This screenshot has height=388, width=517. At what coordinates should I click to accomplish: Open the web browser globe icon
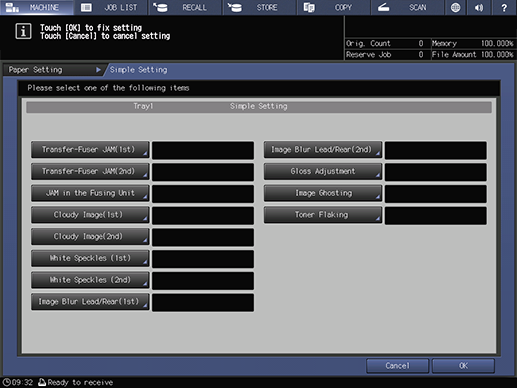click(455, 7)
